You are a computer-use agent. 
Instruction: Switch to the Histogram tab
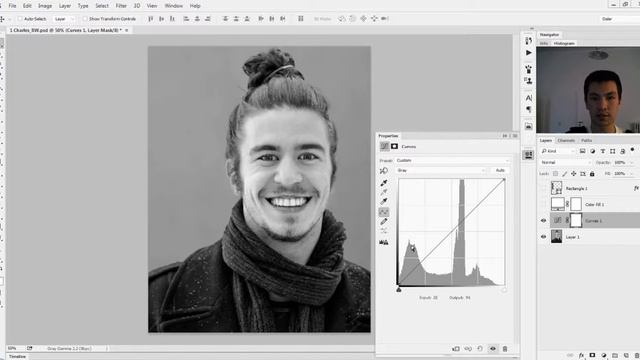(564, 43)
